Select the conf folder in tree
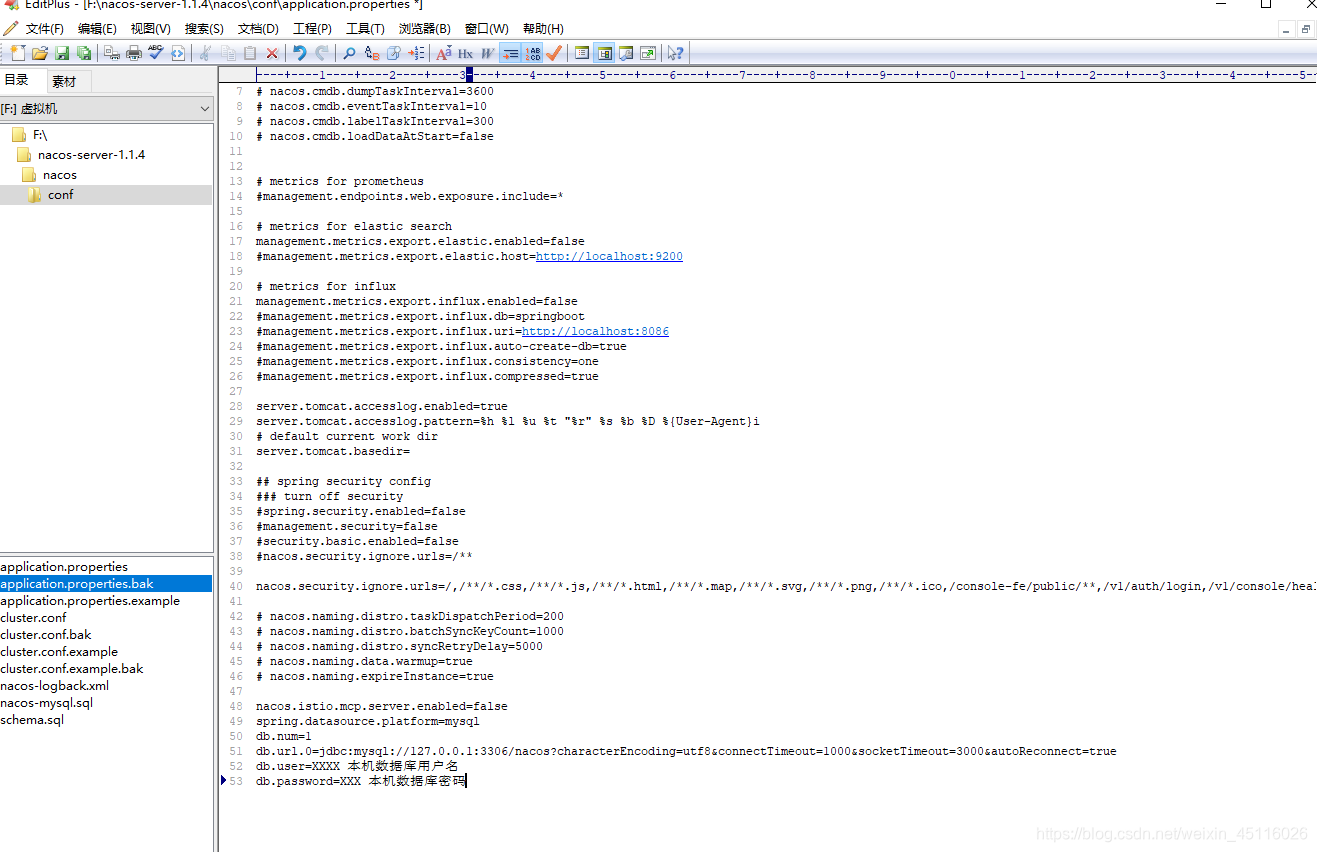Viewport: 1317px width, 852px height. (x=60, y=194)
